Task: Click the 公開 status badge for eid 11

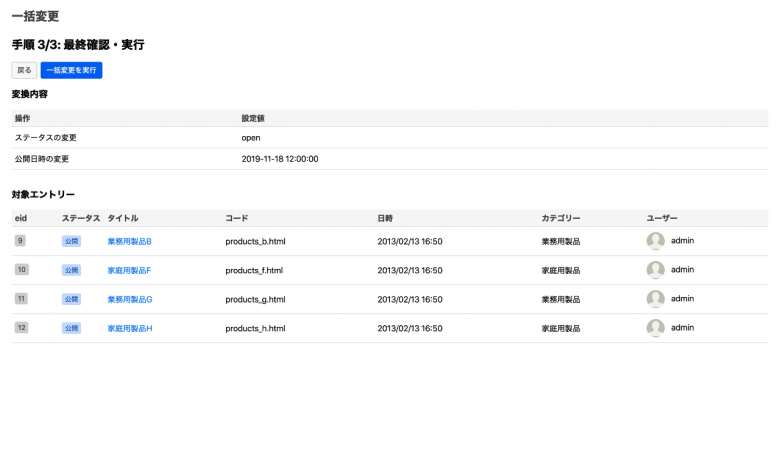Action: click(x=71, y=299)
